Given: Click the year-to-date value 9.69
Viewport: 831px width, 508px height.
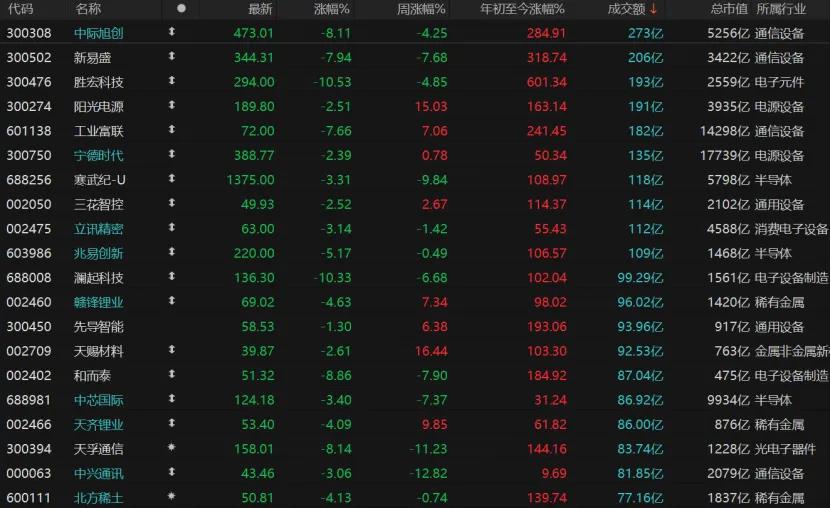Looking at the screenshot, I should coord(554,474).
